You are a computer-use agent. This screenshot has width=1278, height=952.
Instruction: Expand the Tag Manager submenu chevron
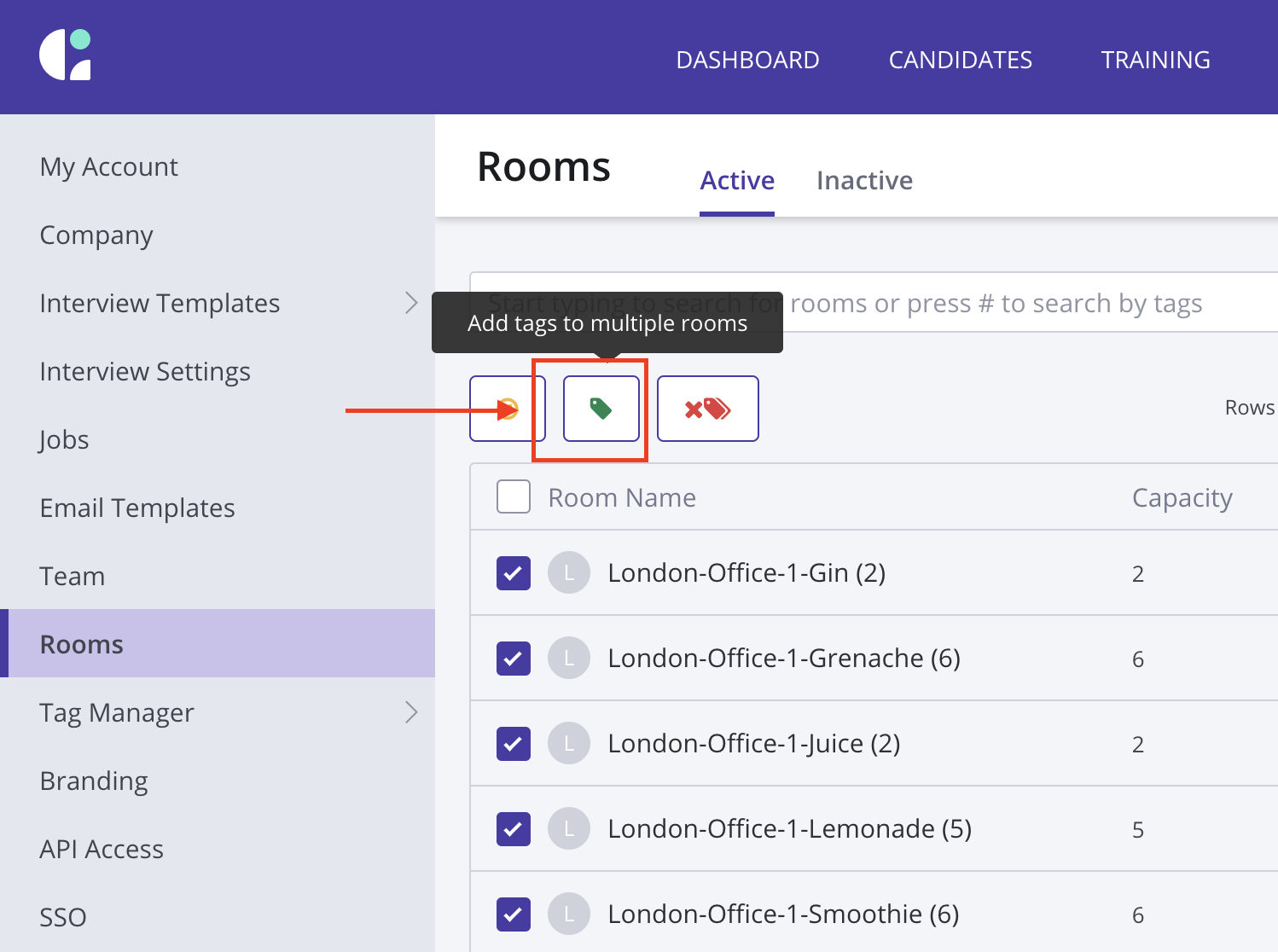pos(411,712)
